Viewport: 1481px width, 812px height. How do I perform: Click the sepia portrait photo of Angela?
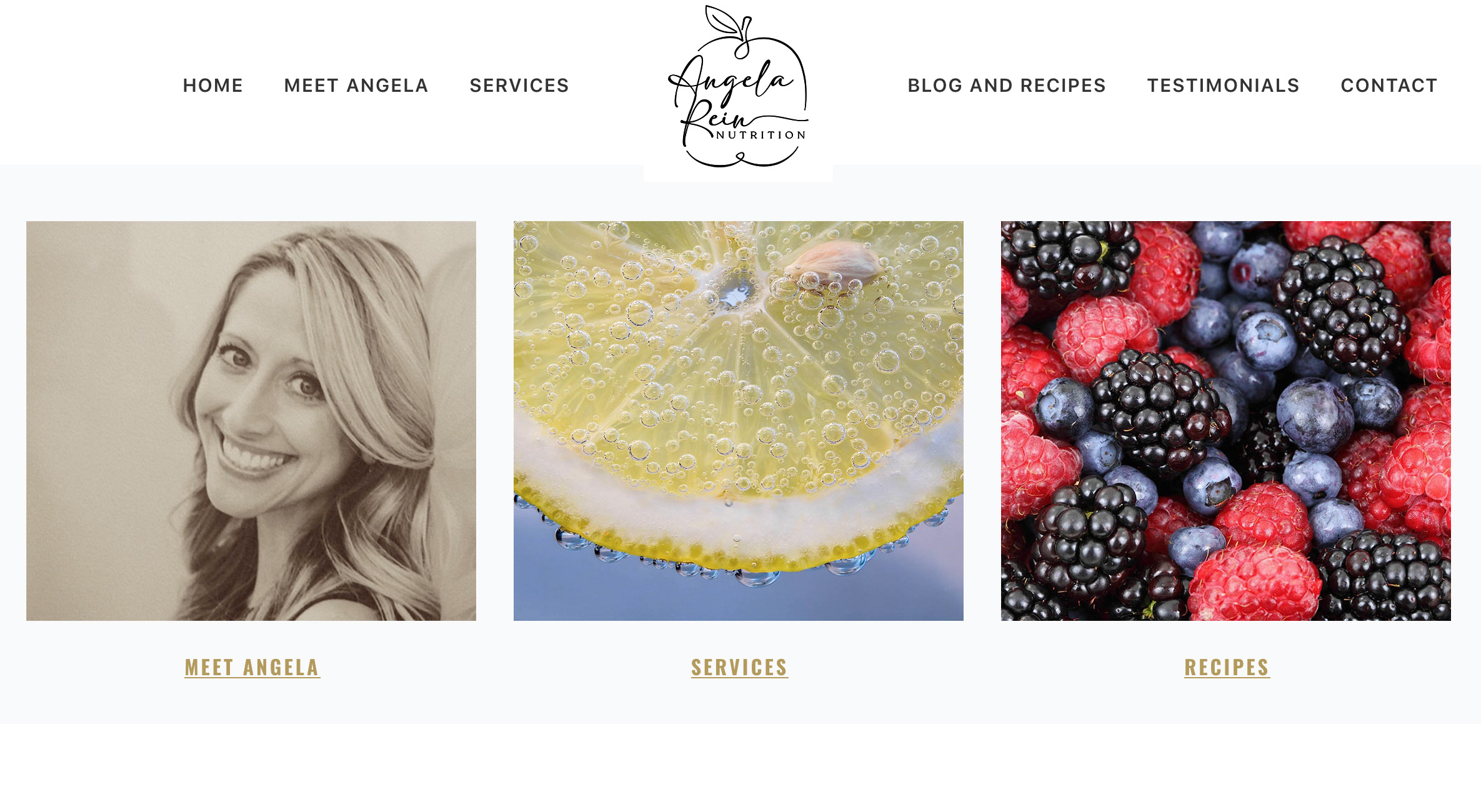point(251,421)
